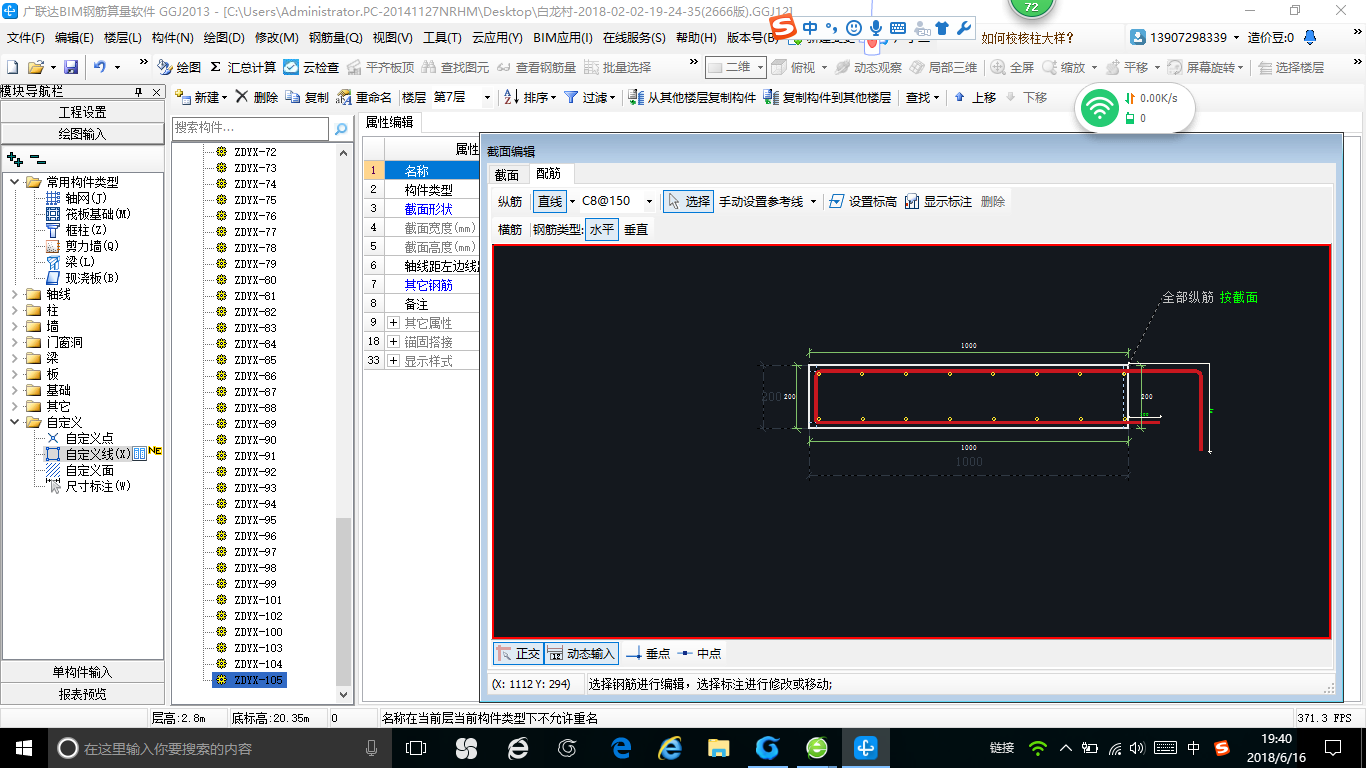Viewport: 1366px width, 768px height.
Task: Select ZDYX-104 in component list
Action: pos(258,664)
